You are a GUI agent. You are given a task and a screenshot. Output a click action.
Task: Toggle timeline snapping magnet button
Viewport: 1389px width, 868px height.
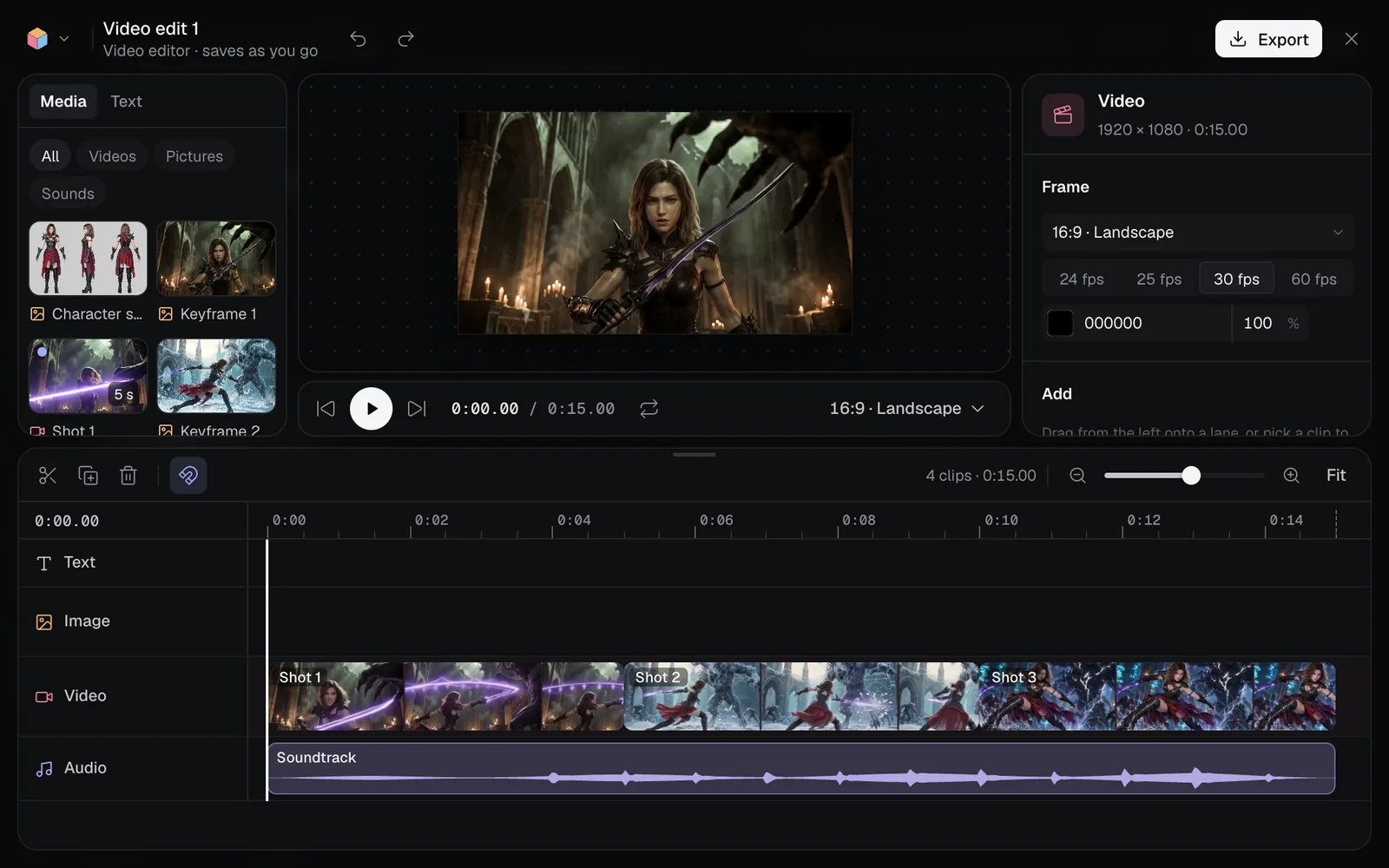[188, 476]
